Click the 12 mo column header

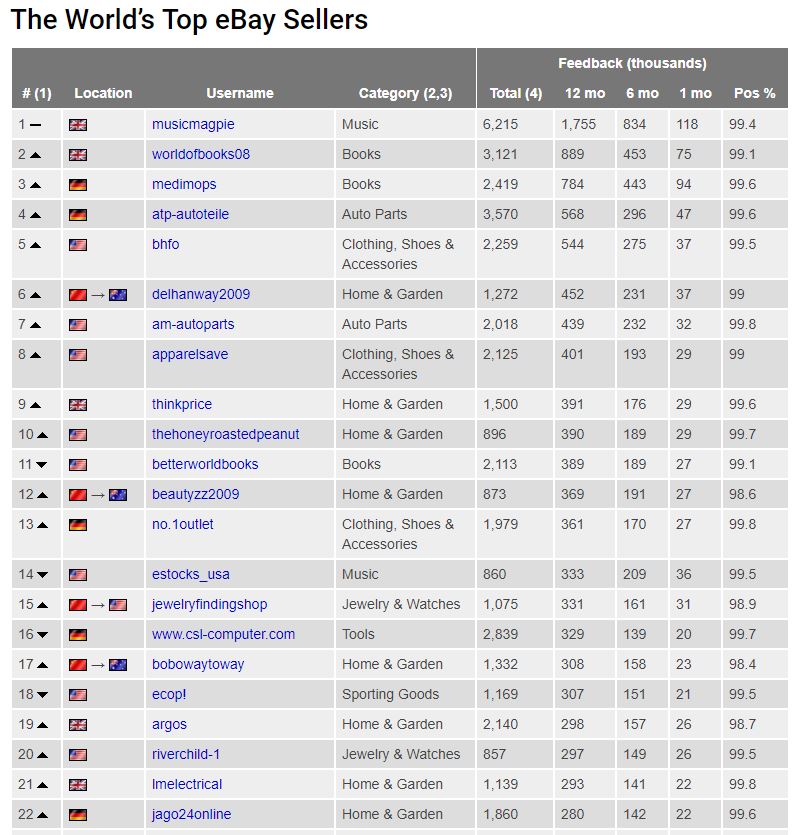(585, 93)
